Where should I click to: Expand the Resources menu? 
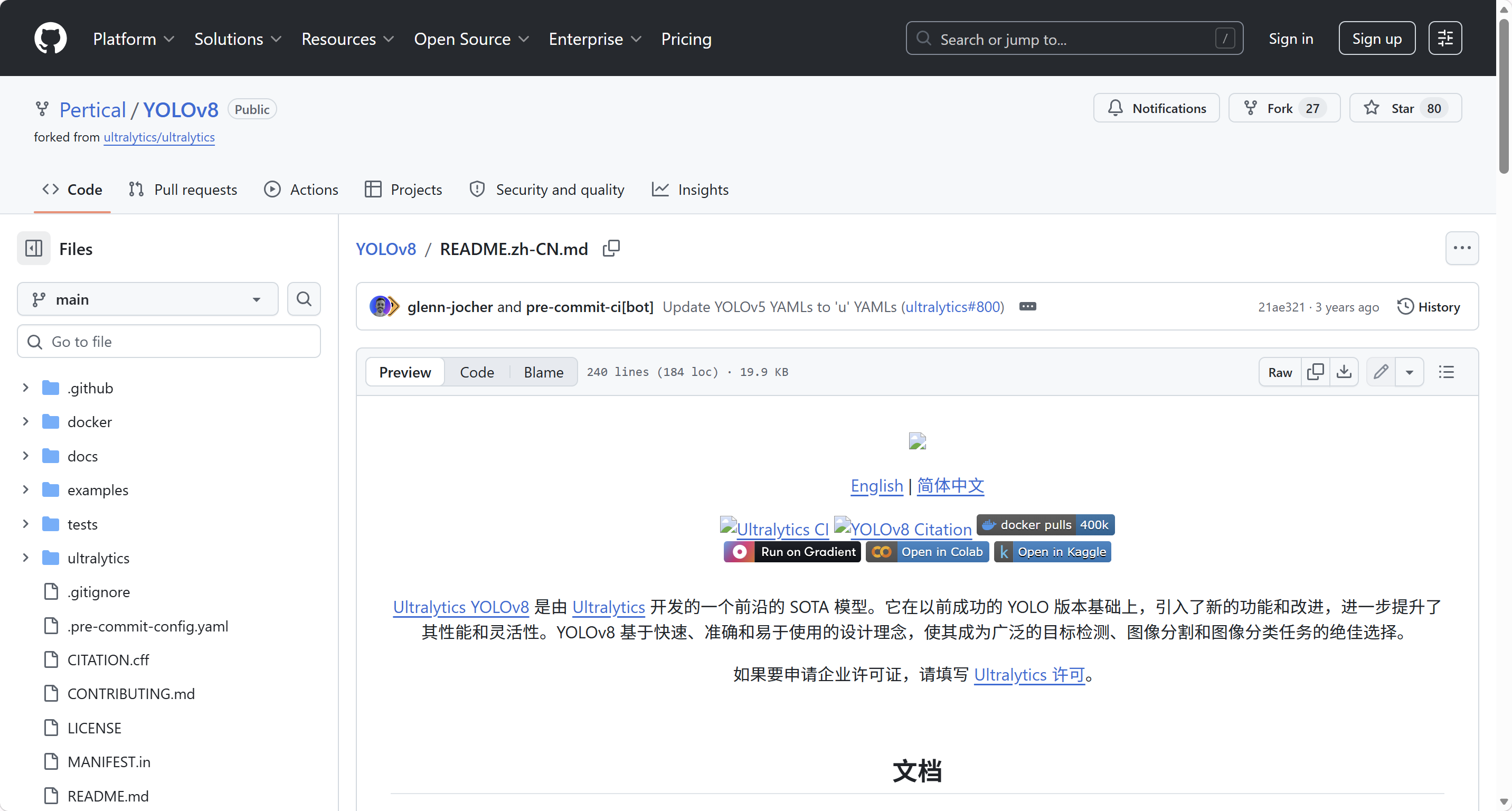pos(347,39)
